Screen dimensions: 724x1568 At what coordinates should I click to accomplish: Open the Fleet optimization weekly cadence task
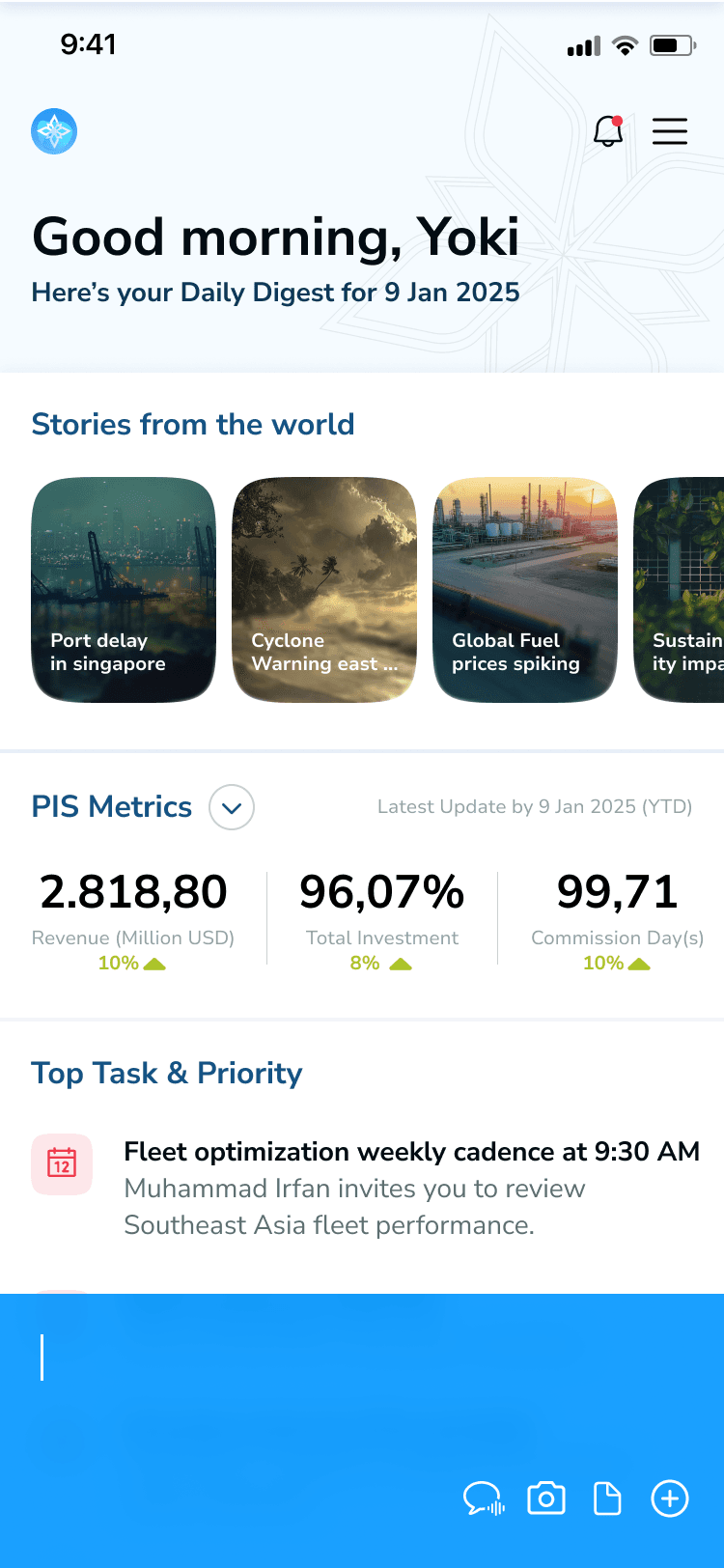point(412,1152)
